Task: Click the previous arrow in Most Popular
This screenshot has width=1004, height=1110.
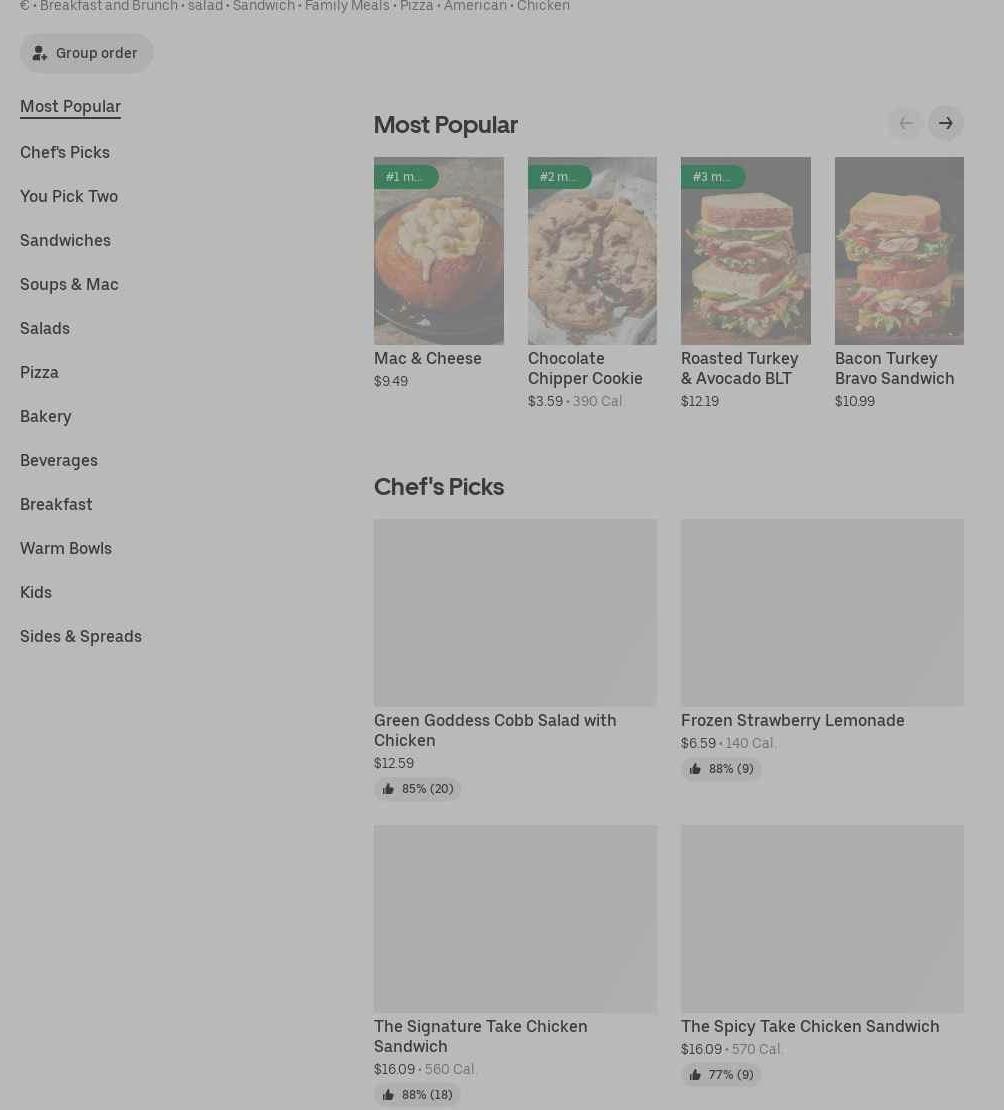Action: [906, 123]
